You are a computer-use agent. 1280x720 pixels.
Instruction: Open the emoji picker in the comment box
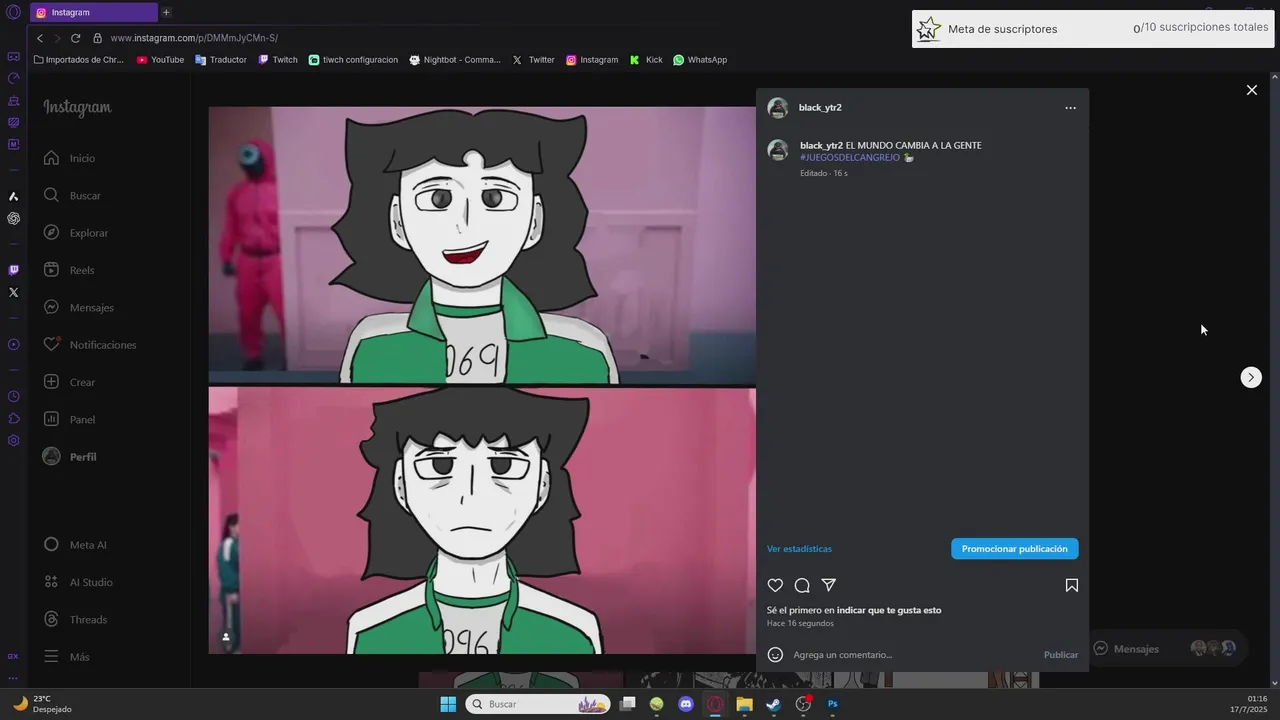[x=775, y=655]
